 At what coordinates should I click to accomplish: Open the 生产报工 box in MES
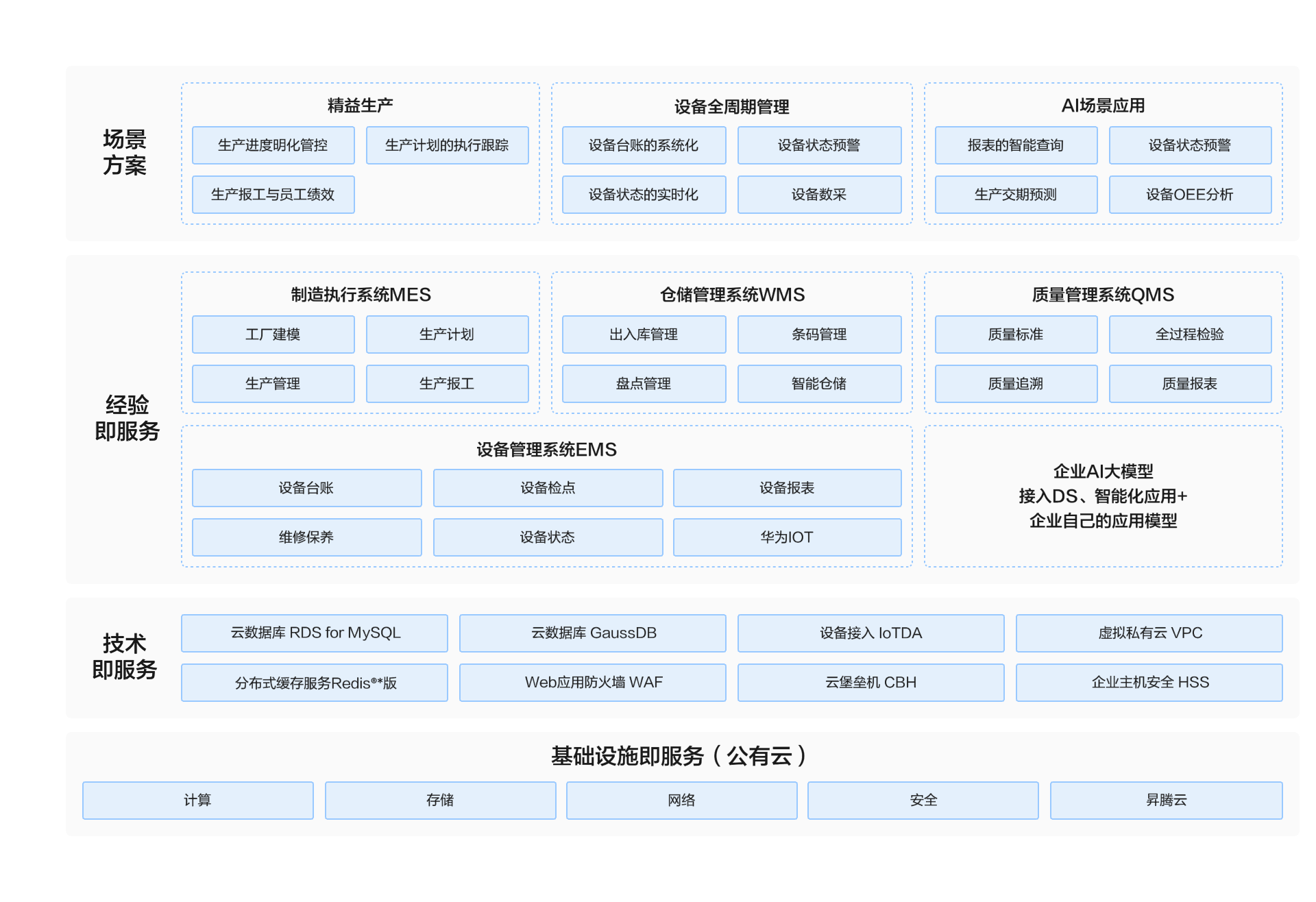447,384
